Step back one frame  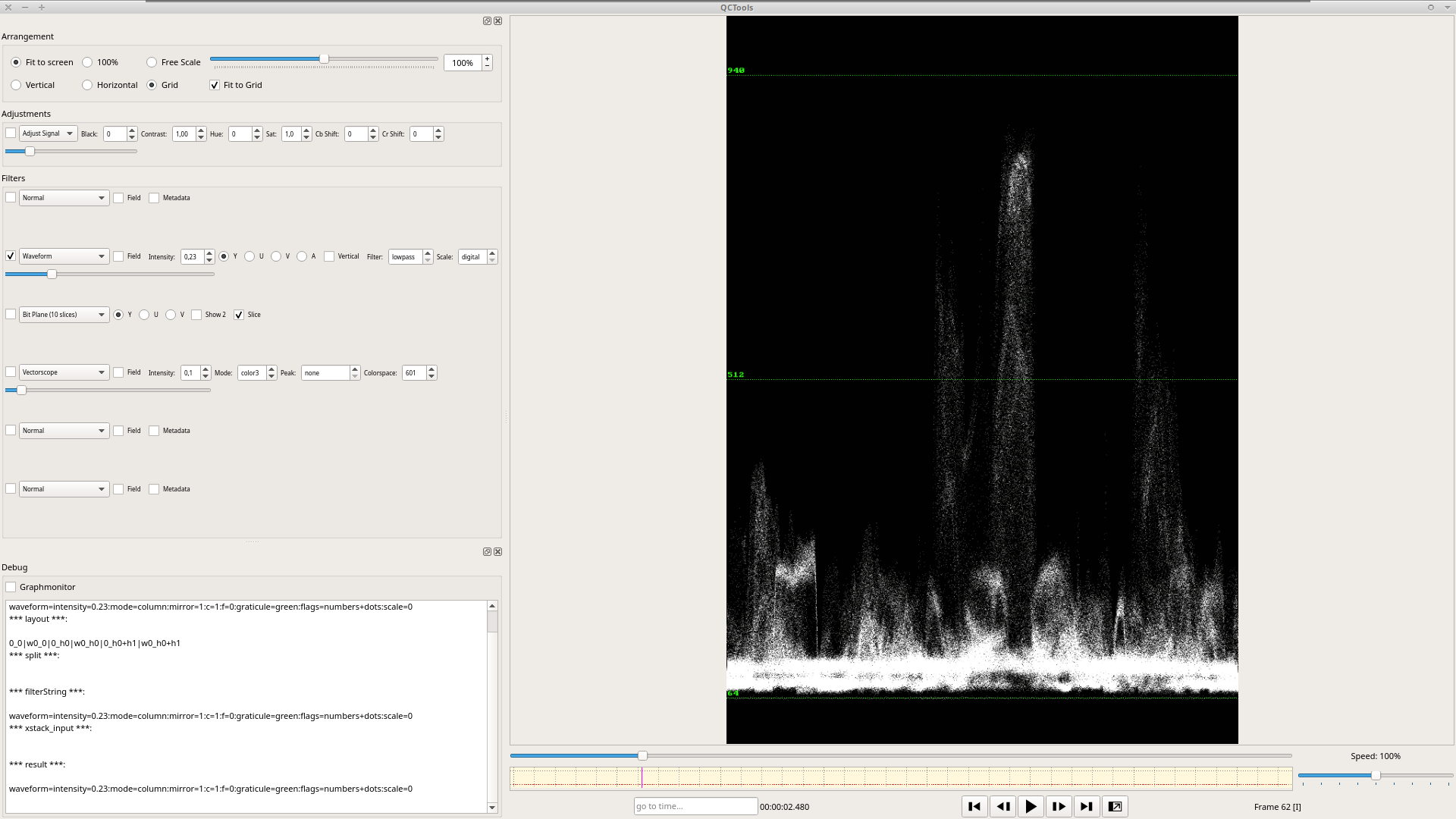[x=1003, y=807]
